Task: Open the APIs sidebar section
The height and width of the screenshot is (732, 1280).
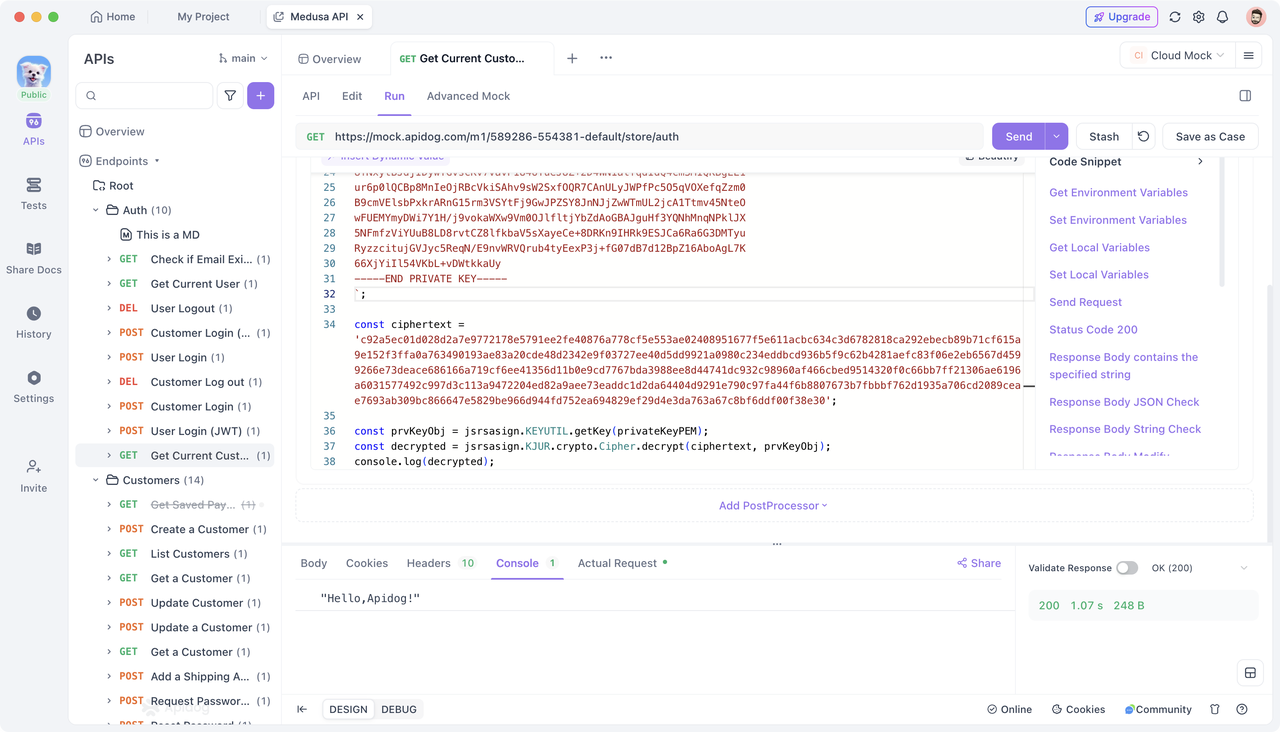Action: click(x=33, y=129)
